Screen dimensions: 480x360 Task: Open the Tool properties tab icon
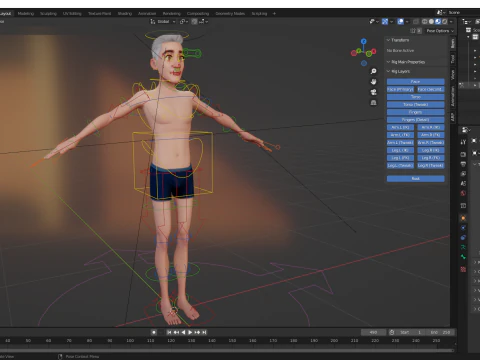point(463,142)
